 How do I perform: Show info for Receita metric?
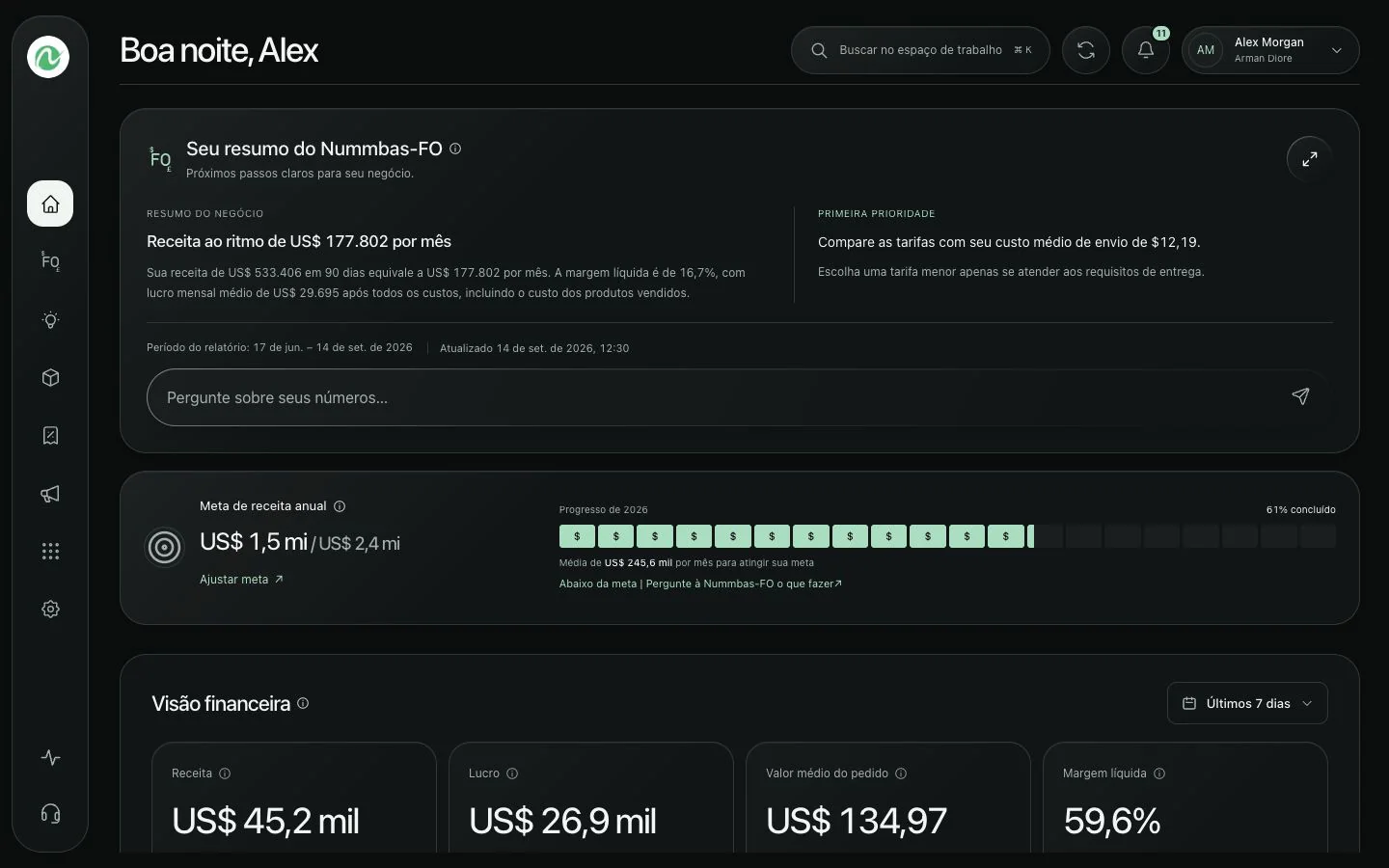[225, 773]
